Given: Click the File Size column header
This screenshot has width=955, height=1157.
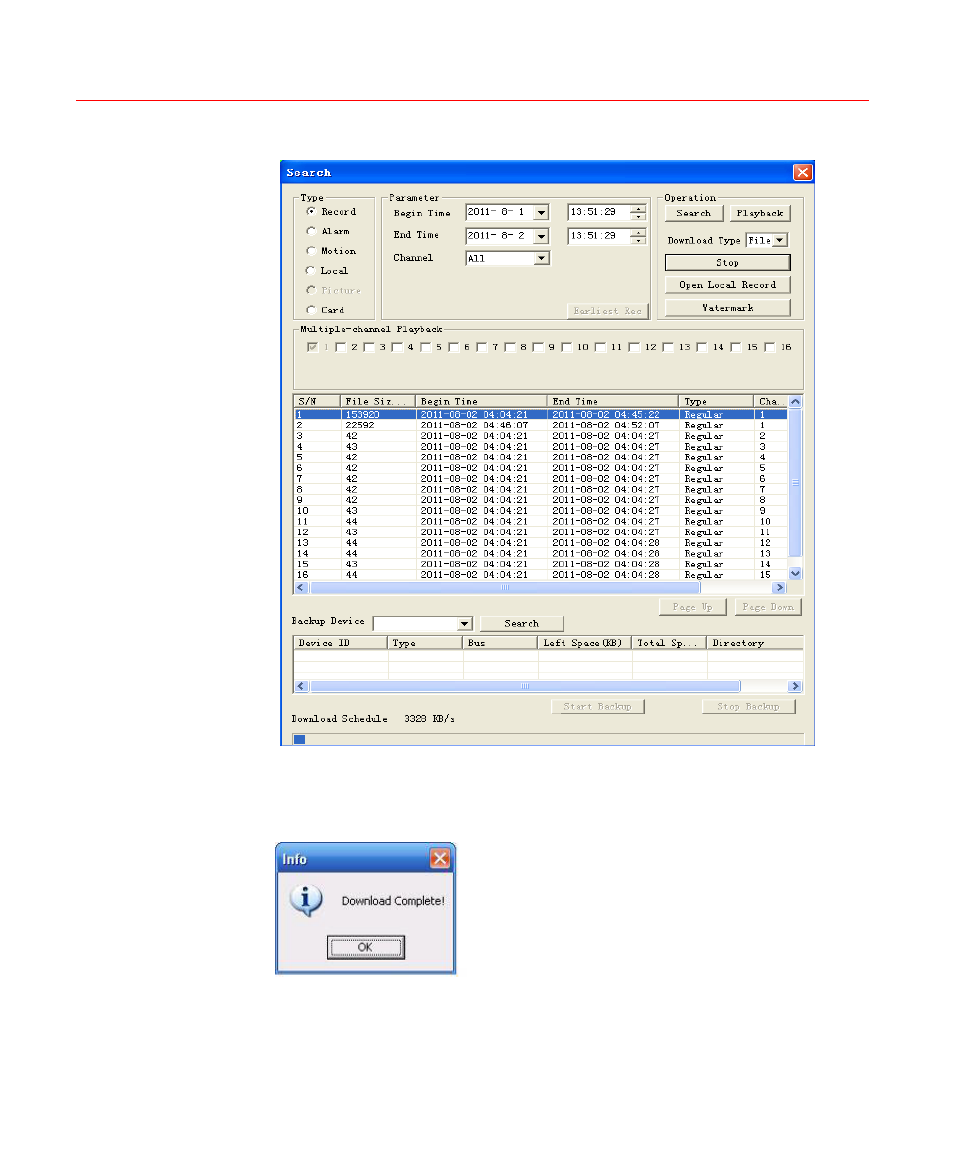Looking at the screenshot, I should tap(378, 401).
